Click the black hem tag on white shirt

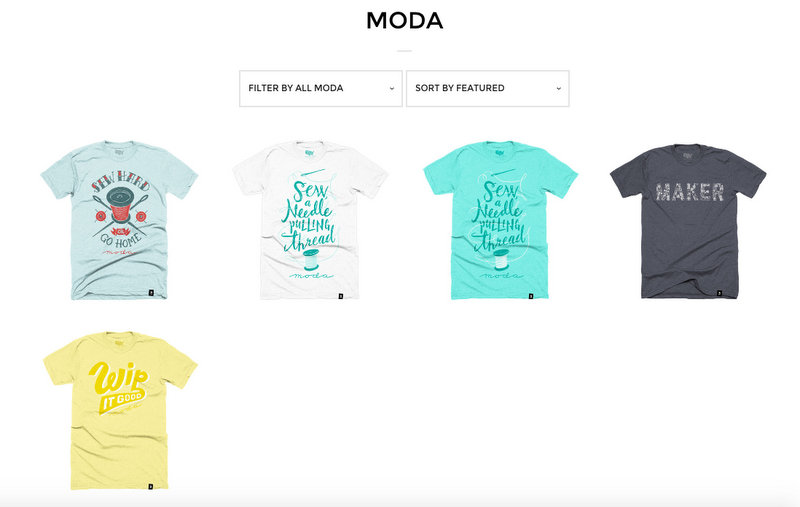coord(341,296)
